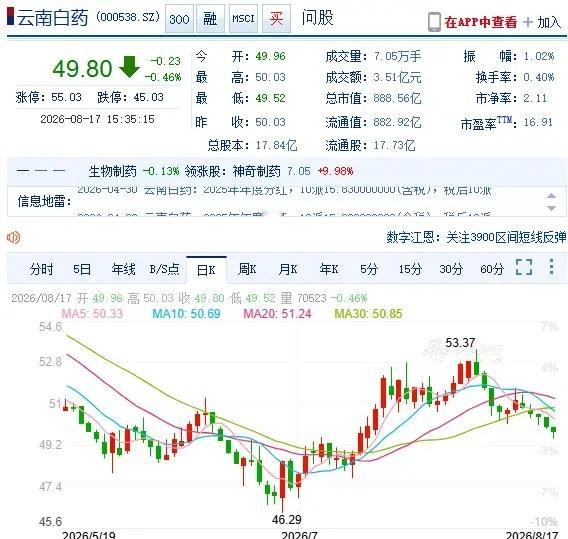The image size is (568, 539).
Task: Click the 融 margin trading badge
Action: tap(210, 18)
